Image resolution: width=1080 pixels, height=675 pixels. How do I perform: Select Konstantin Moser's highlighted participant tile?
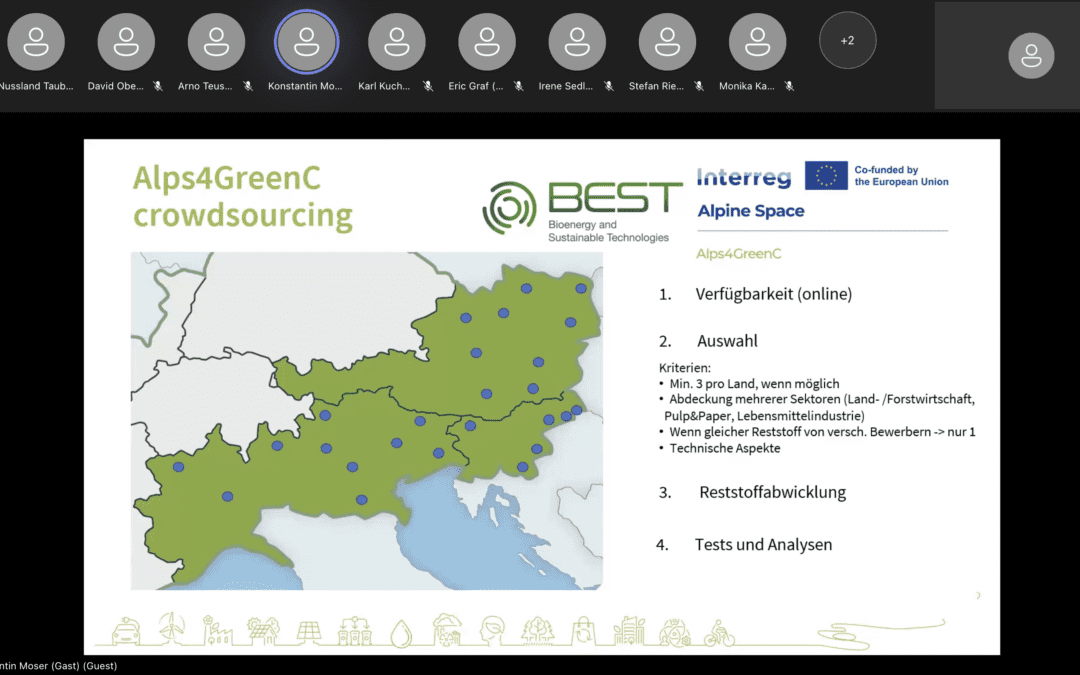(x=307, y=41)
